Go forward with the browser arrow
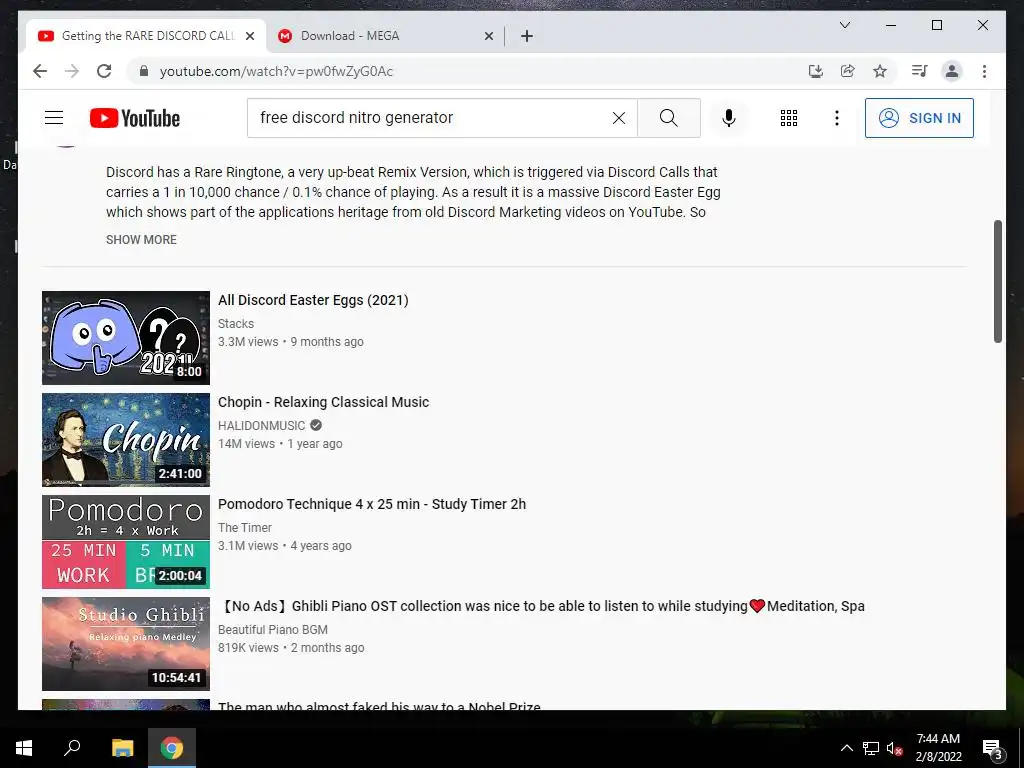The height and width of the screenshot is (768, 1024). coord(72,71)
